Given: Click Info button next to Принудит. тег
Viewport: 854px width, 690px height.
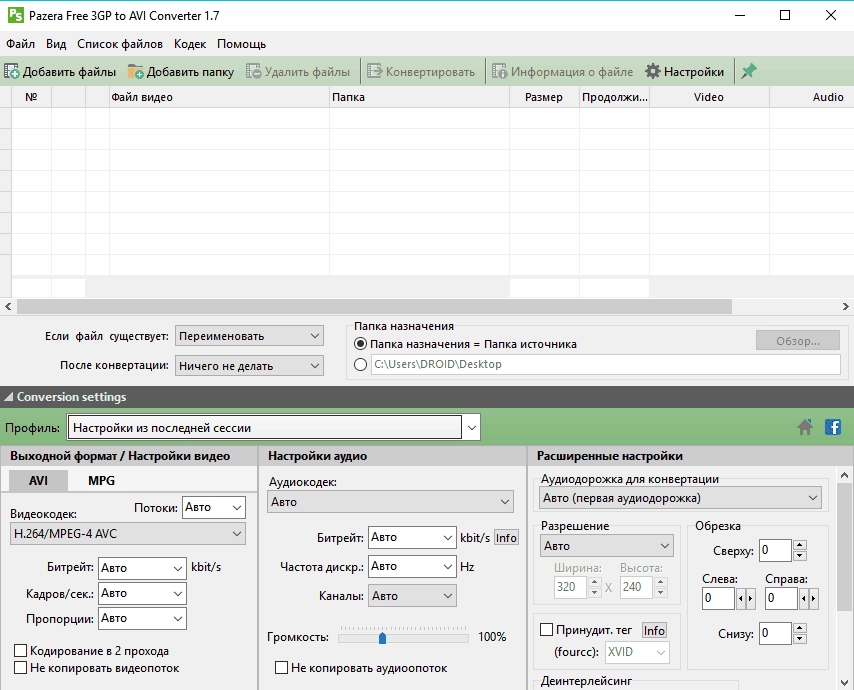Looking at the screenshot, I should coord(654,630).
